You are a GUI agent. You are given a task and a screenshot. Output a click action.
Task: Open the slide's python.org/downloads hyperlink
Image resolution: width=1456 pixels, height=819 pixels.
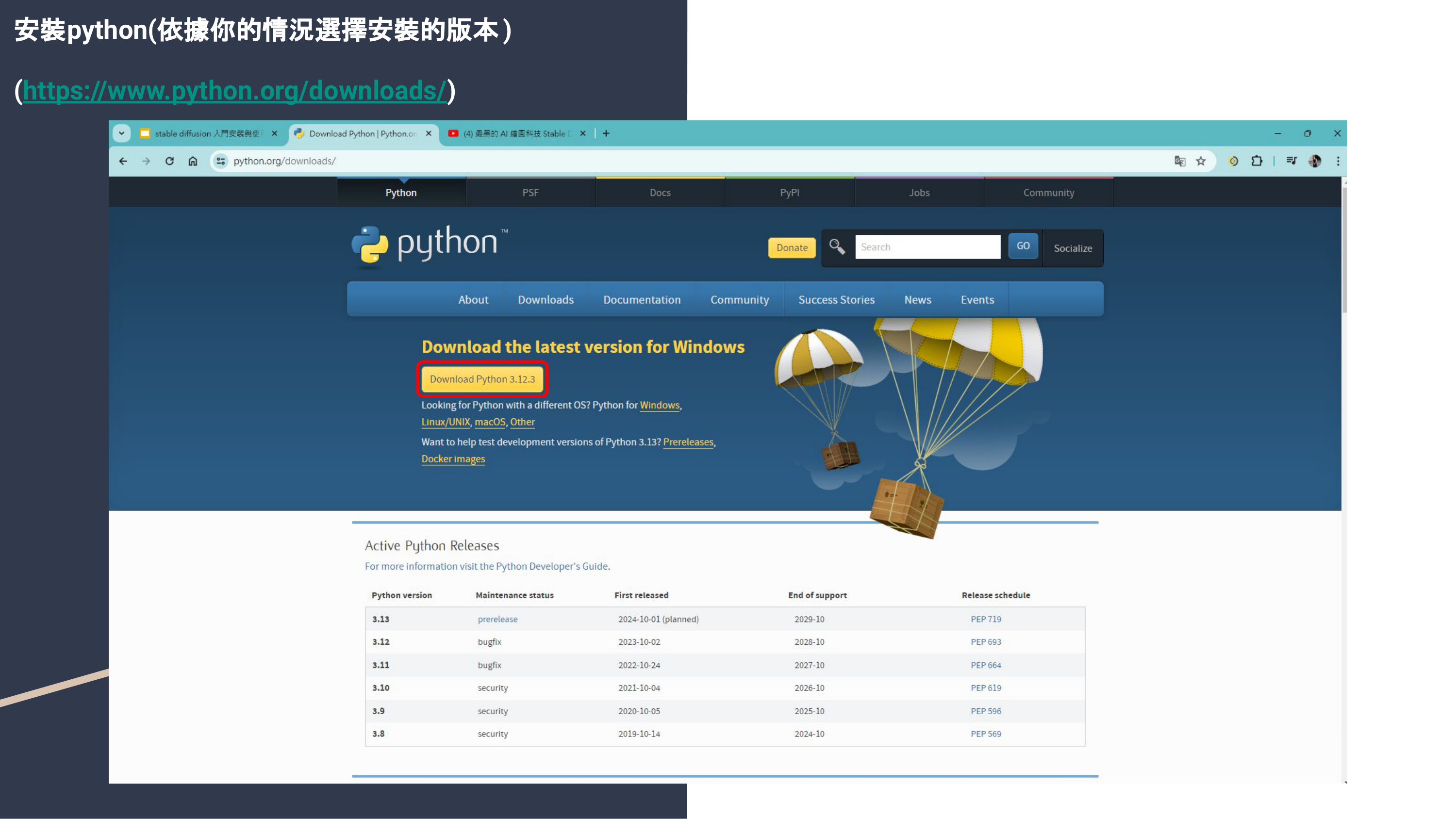[234, 90]
